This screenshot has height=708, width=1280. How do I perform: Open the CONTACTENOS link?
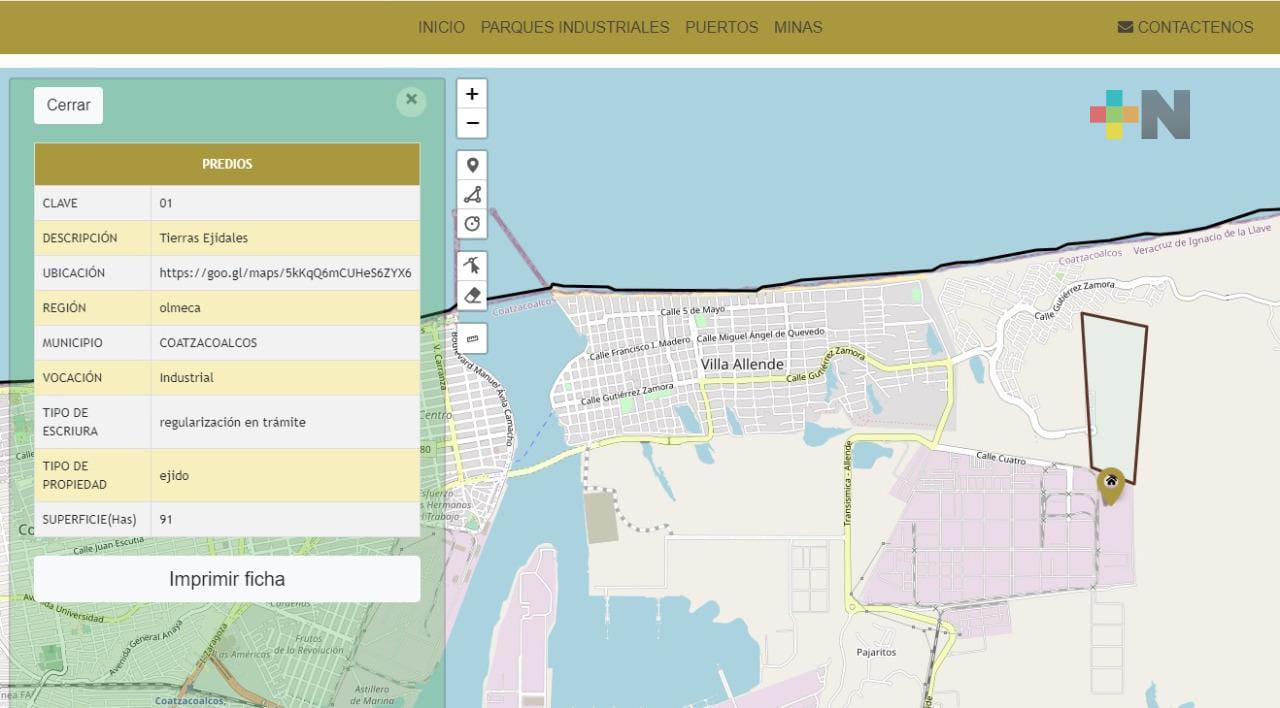(1185, 27)
